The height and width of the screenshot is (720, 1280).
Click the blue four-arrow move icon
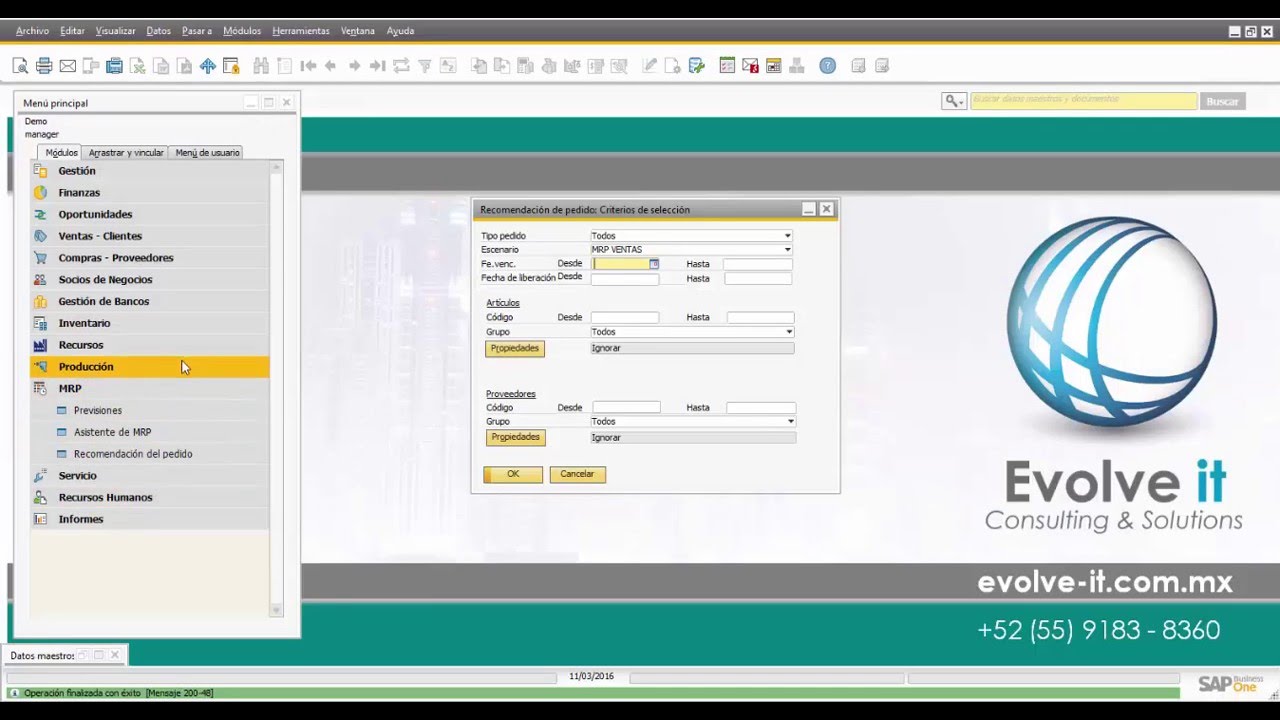tap(207, 66)
